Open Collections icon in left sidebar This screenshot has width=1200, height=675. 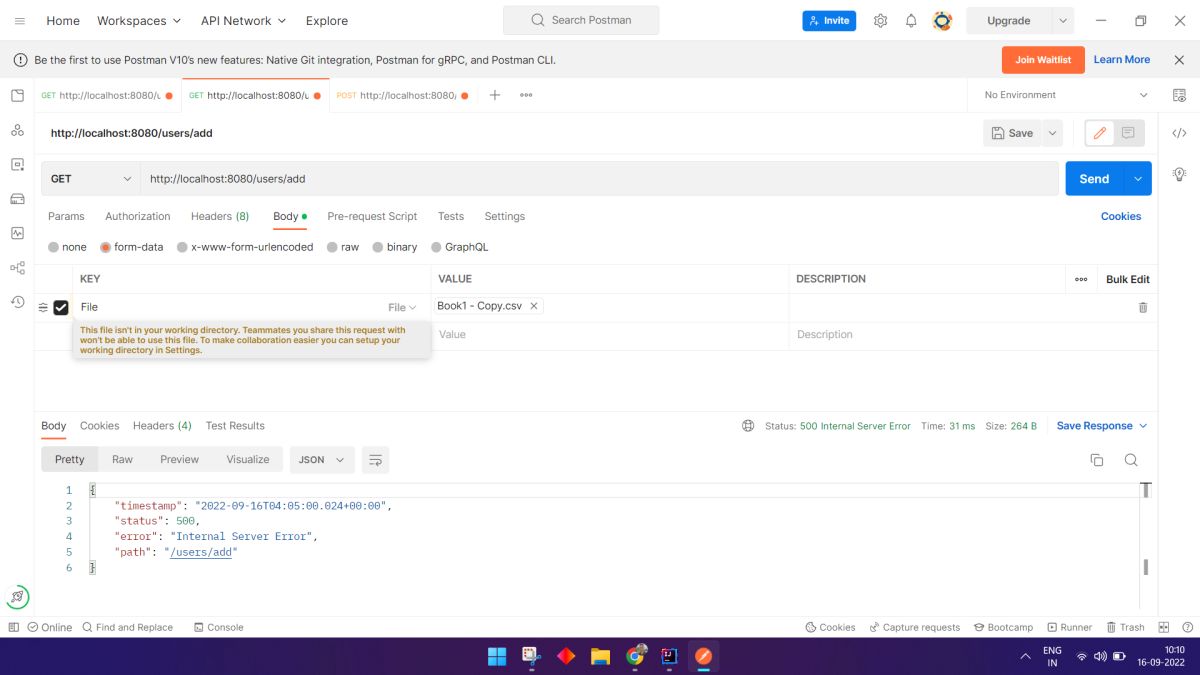17,95
